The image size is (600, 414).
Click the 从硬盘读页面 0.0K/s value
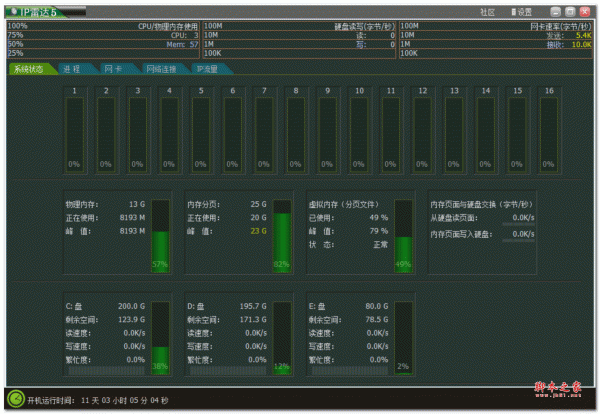[523, 218]
